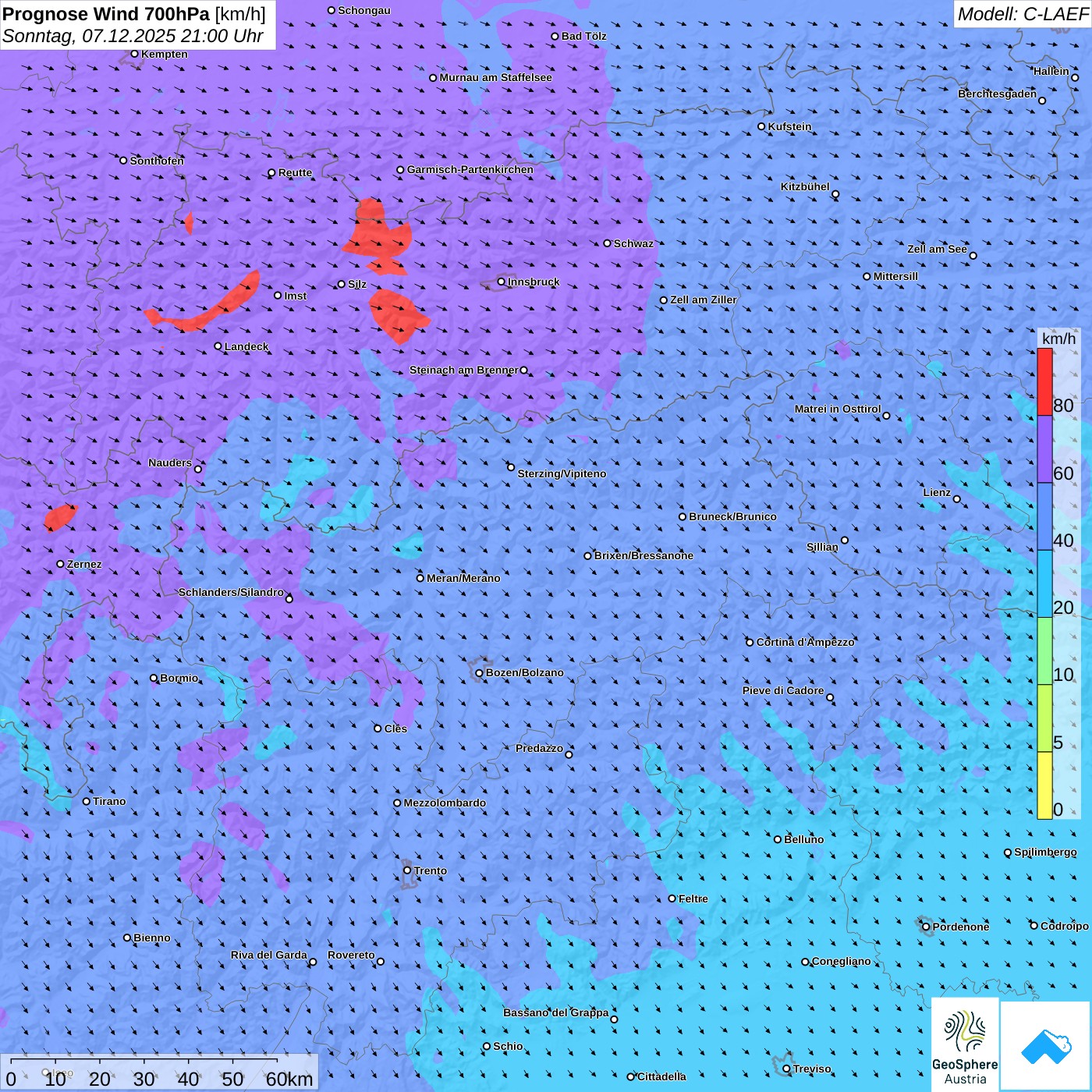Click the Reutte label
Screen dimensions: 1092x1092
pos(295,172)
